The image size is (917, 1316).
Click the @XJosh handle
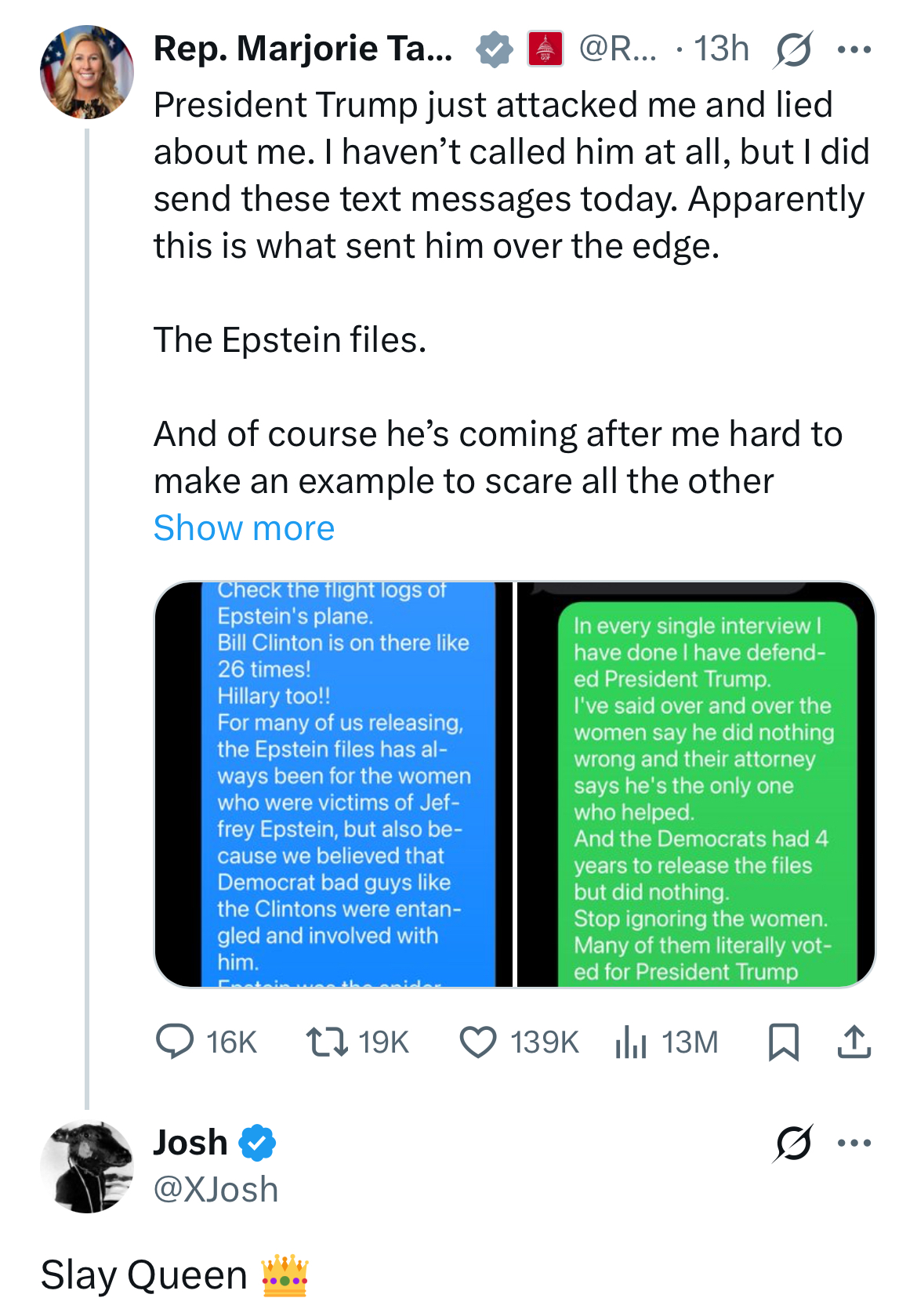tap(216, 1189)
